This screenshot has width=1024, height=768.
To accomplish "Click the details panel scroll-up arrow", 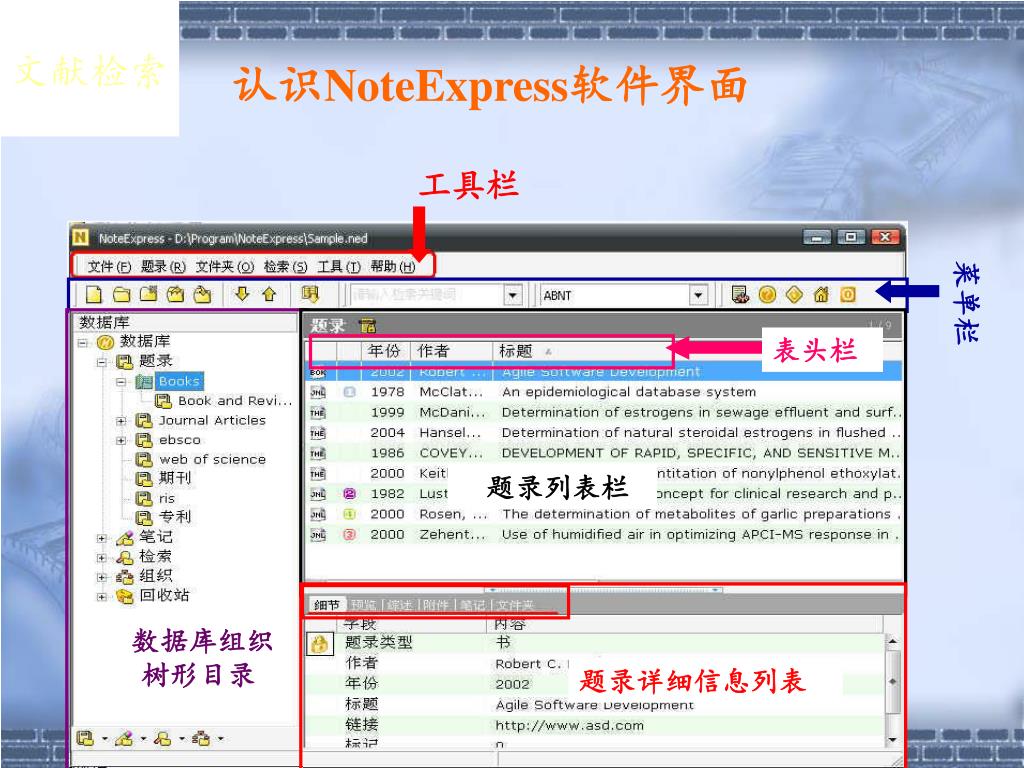I will [893, 641].
